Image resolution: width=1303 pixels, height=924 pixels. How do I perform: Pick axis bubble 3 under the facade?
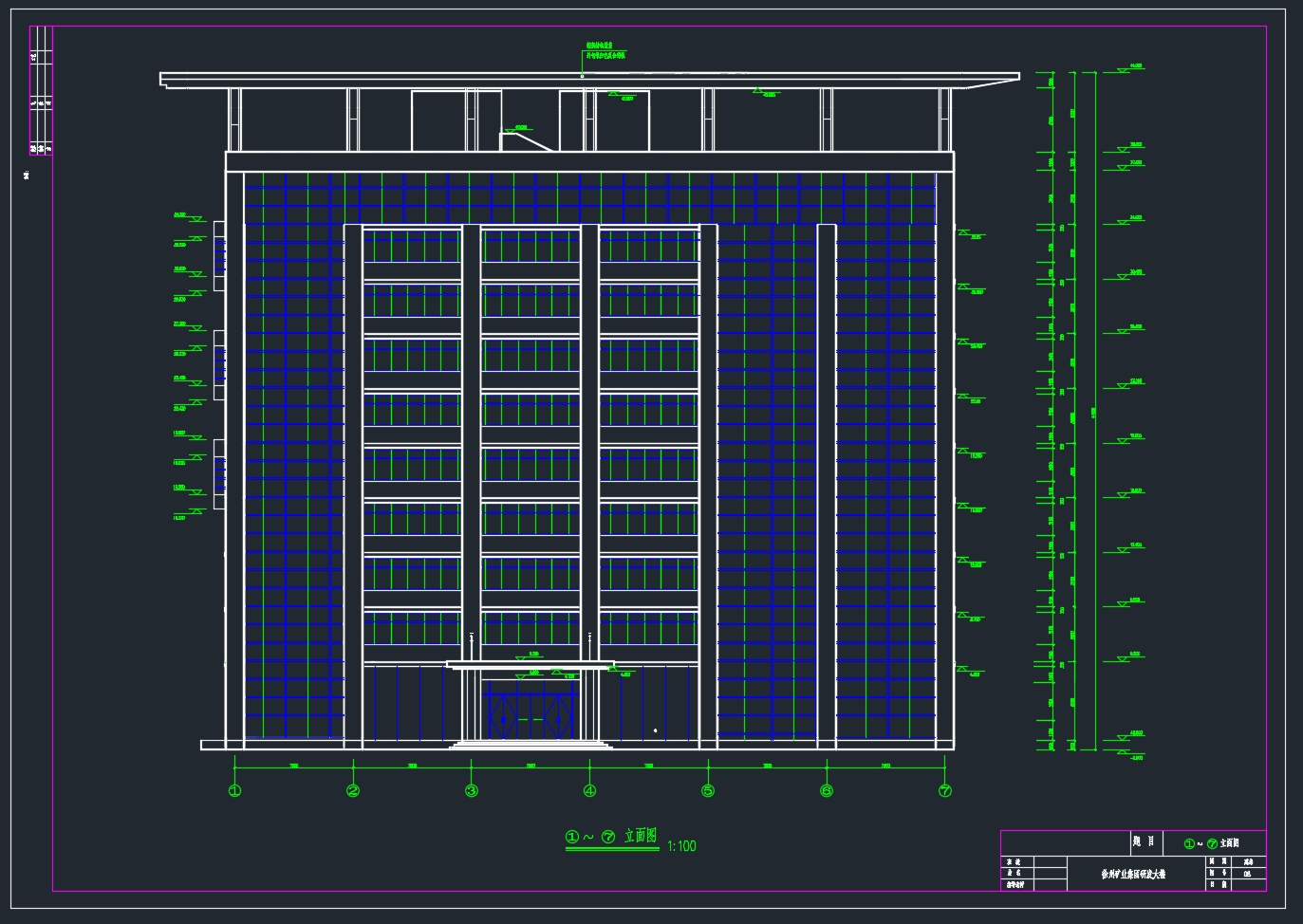coord(472,791)
